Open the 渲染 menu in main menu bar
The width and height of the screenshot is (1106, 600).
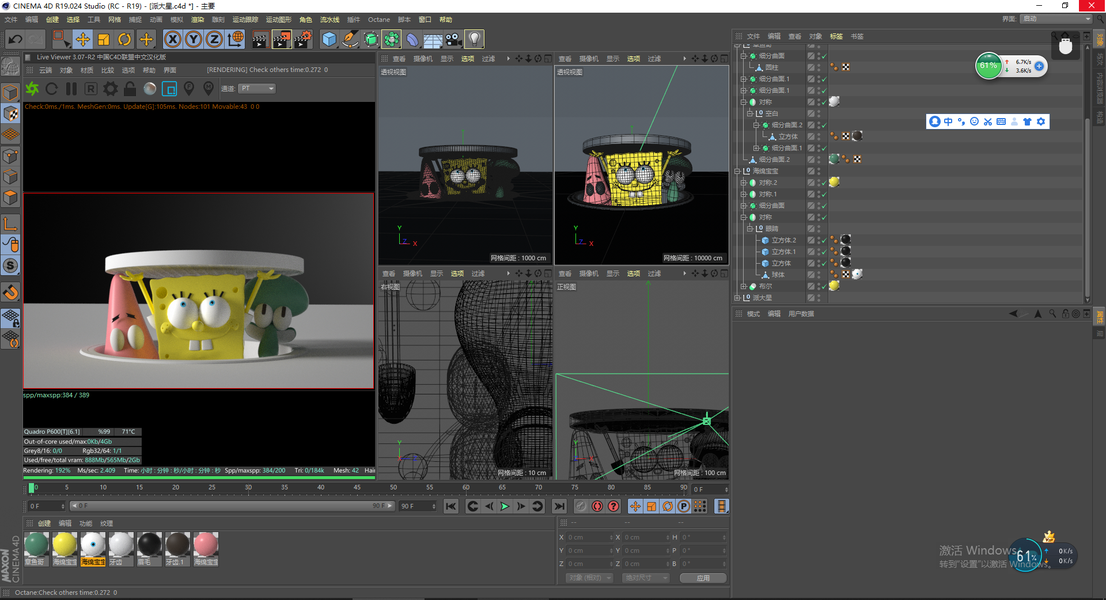coord(198,20)
